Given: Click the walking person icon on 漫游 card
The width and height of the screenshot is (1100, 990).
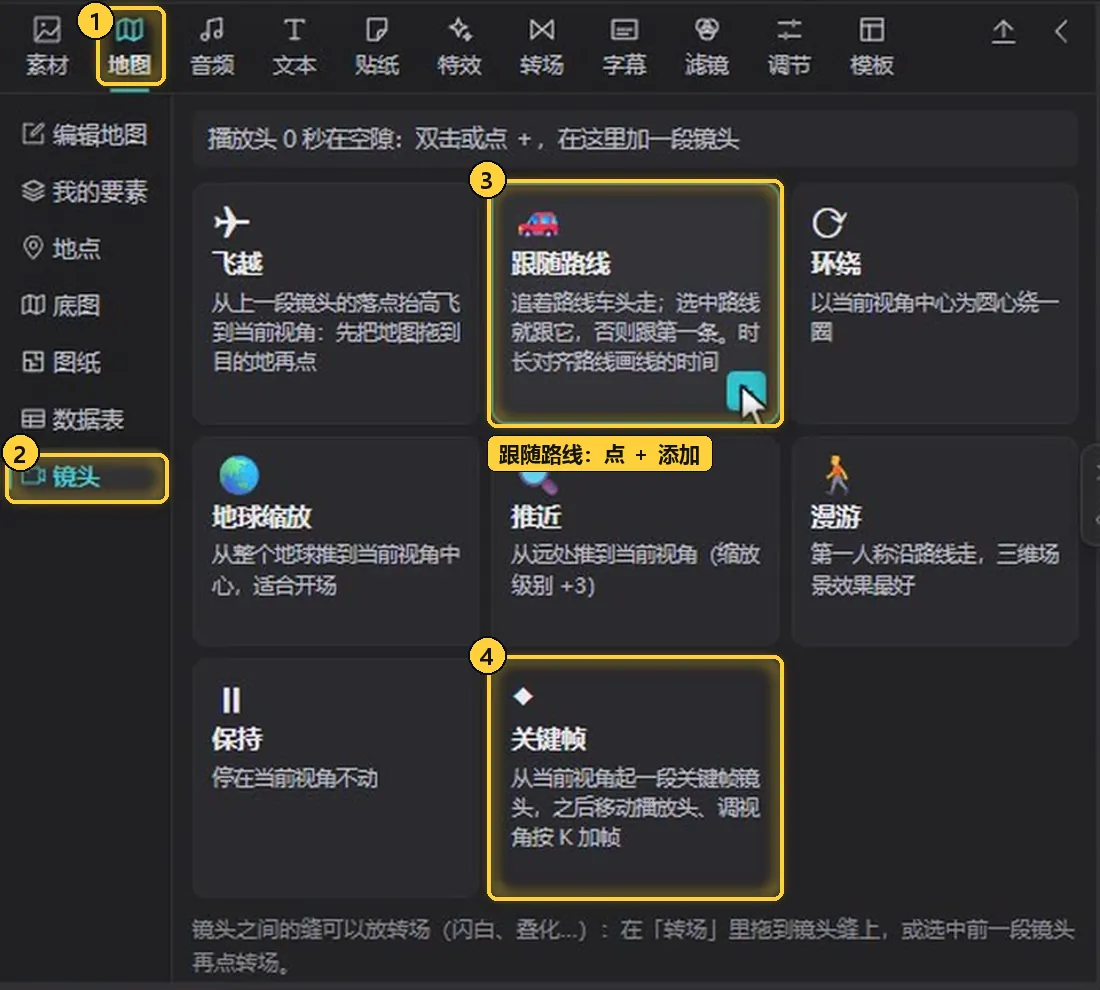Looking at the screenshot, I should click(x=836, y=475).
